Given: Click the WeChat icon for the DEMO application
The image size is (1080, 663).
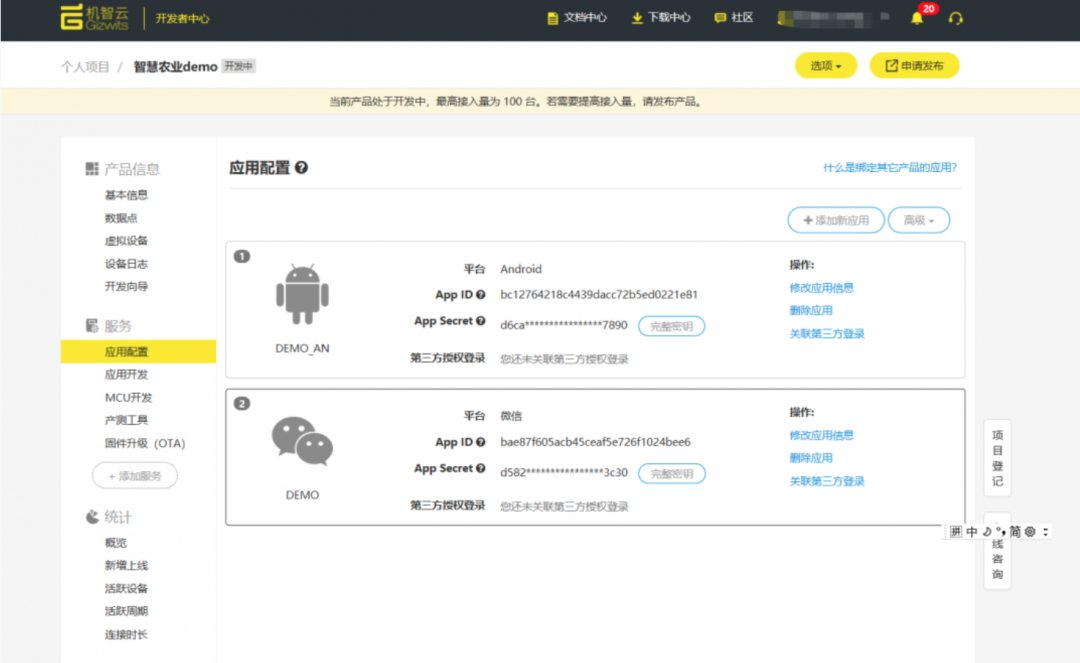Looking at the screenshot, I should [x=301, y=441].
